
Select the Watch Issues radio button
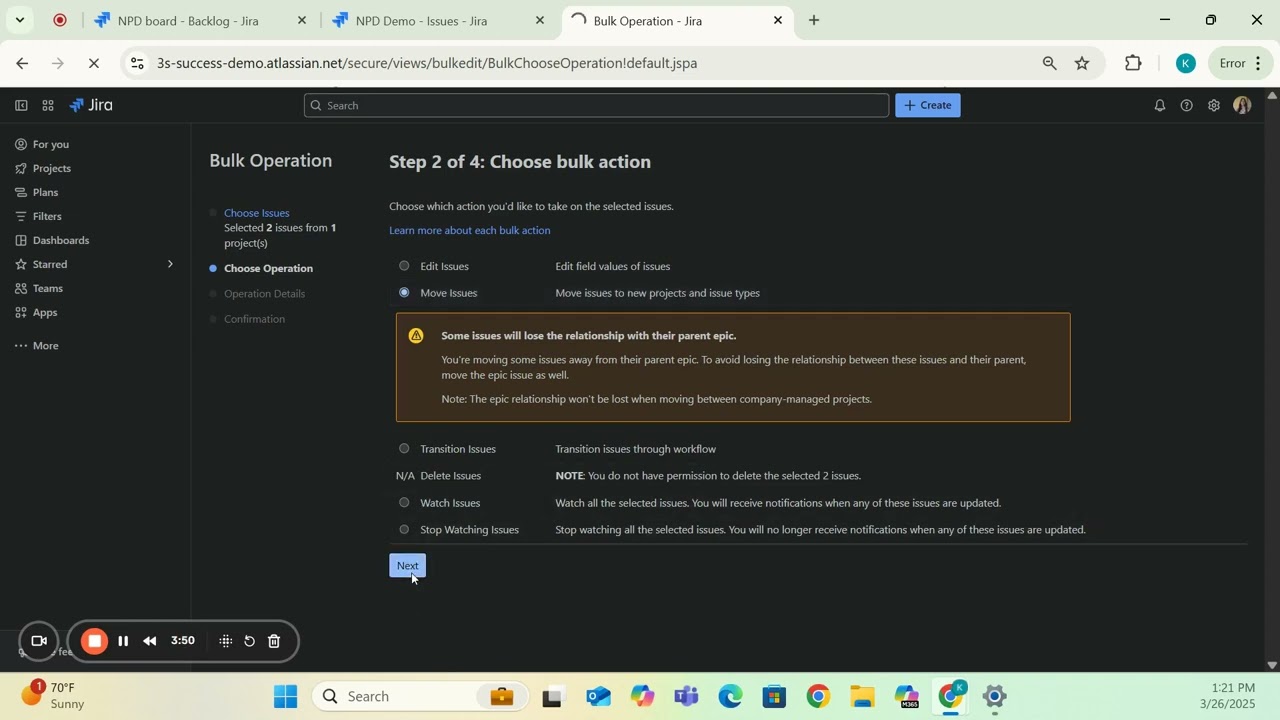404,503
